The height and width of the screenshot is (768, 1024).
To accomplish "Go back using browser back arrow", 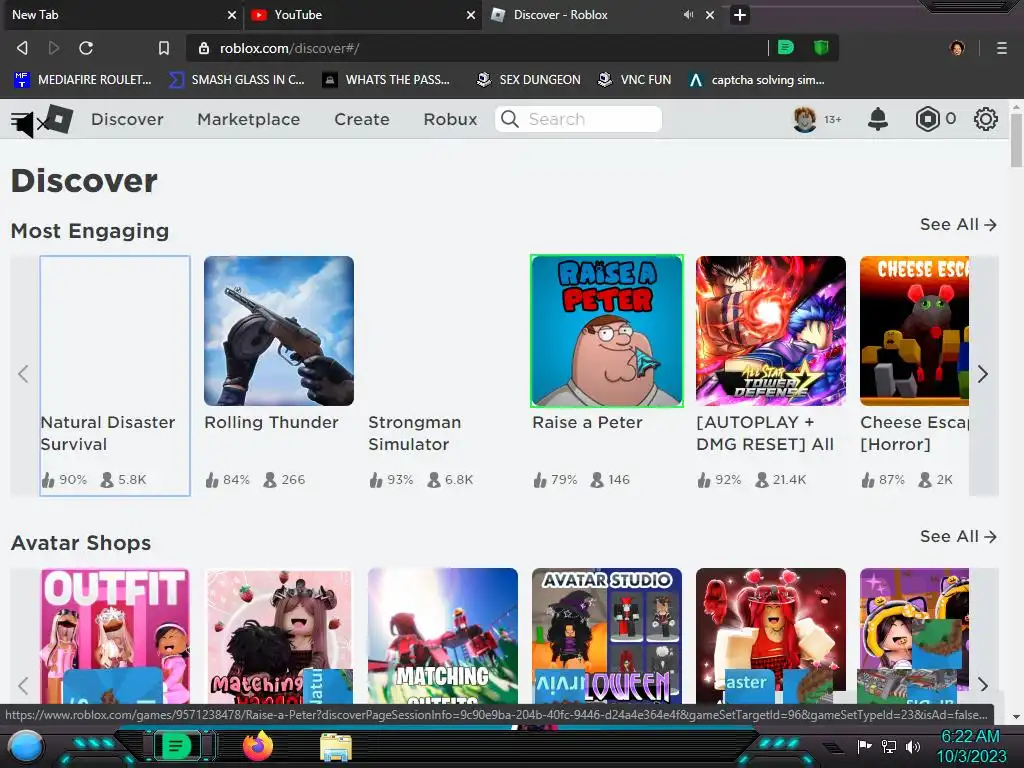I will (x=22, y=48).
